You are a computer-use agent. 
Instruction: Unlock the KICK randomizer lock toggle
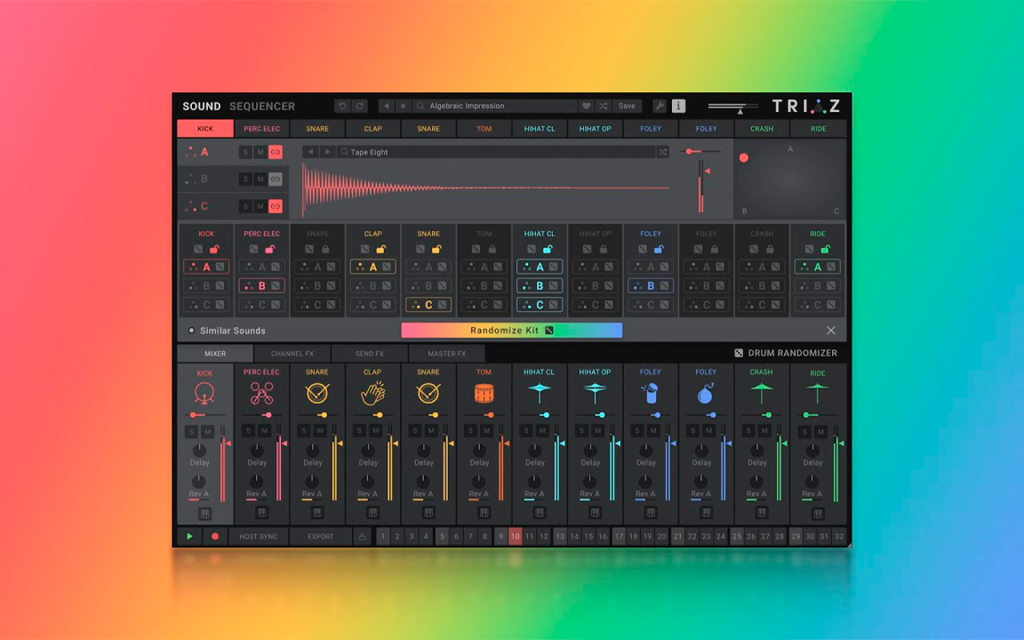[214, 249]
